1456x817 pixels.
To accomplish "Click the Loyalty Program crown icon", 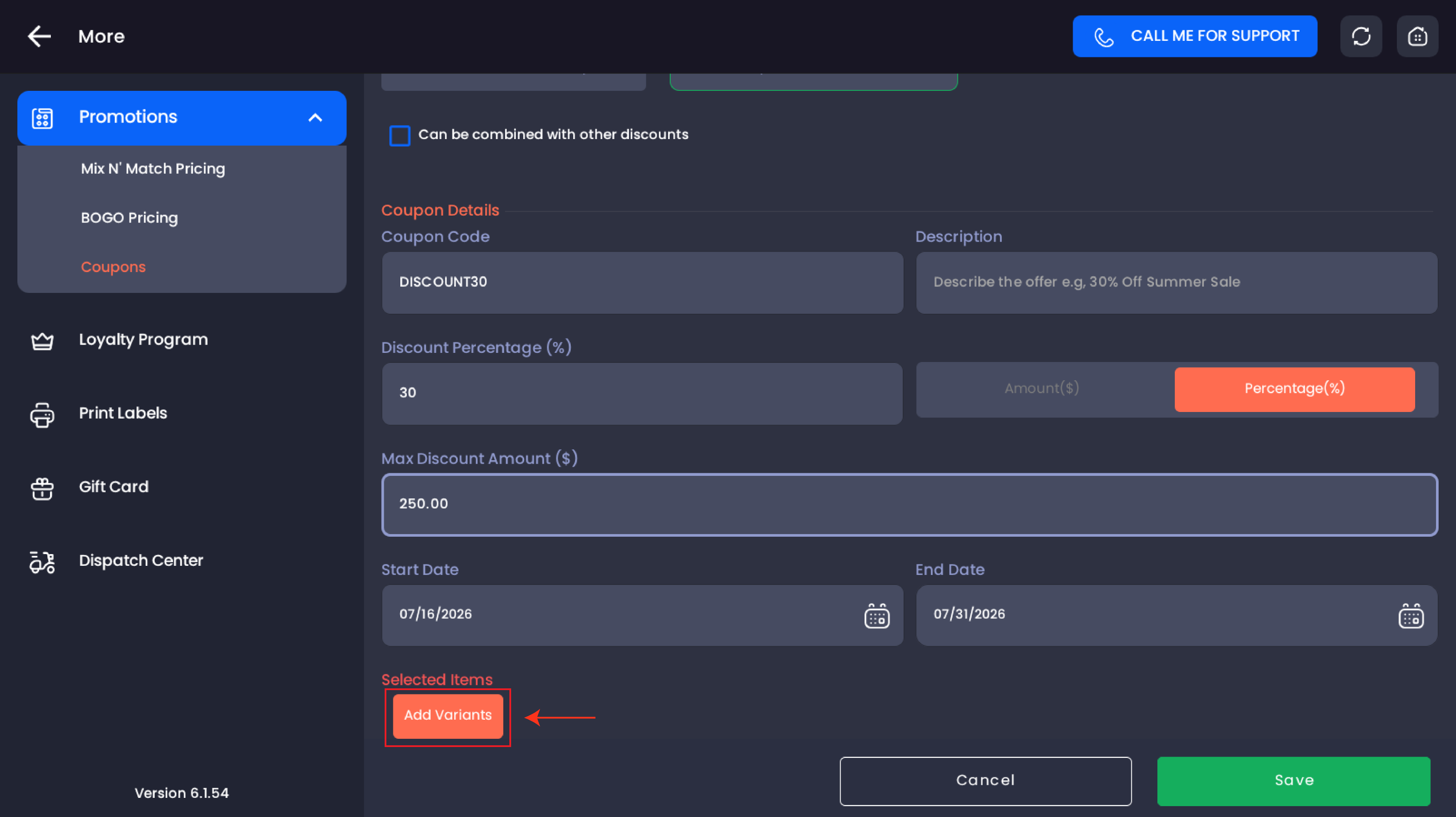I will (42, 340).
